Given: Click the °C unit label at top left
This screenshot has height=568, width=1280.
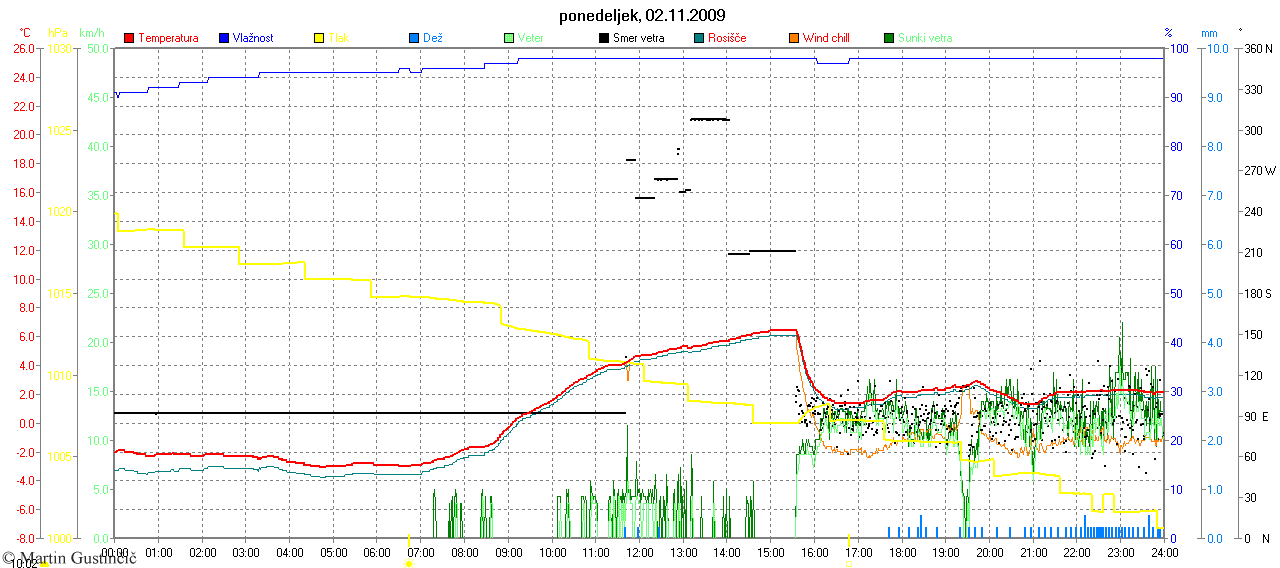Looking at the screenshot, I should click(25, 33).
